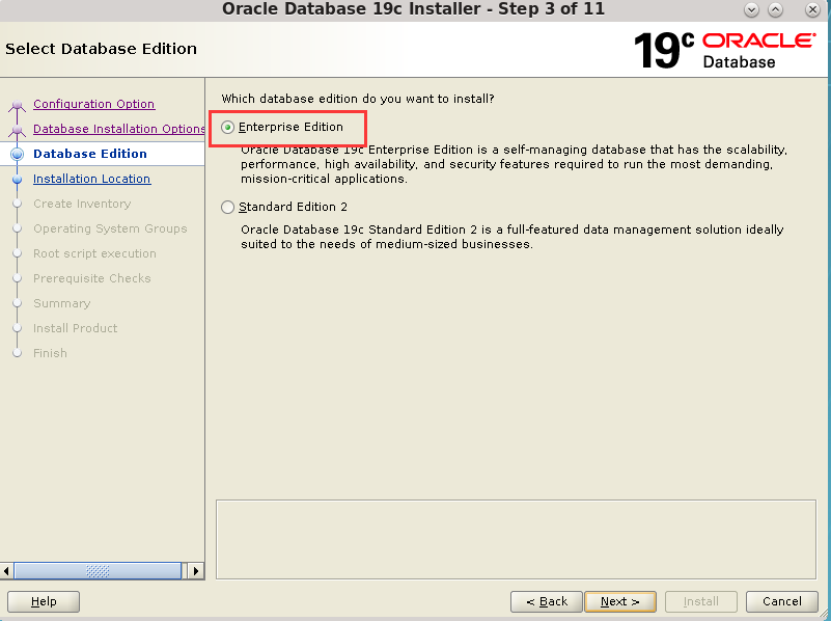Click the Next button

coord(620,601)
